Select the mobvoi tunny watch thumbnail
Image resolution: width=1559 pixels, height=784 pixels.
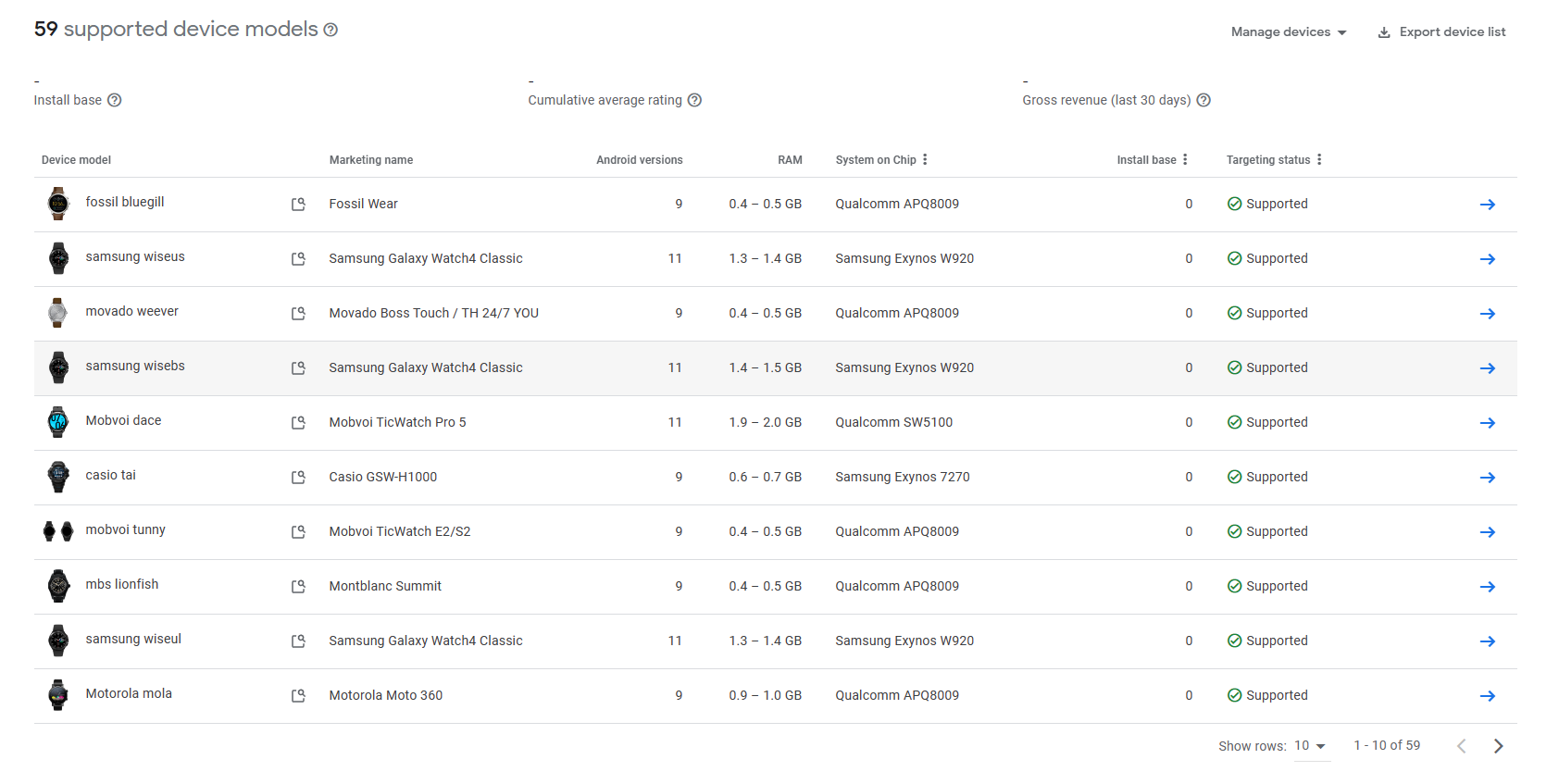coord(58,531)
